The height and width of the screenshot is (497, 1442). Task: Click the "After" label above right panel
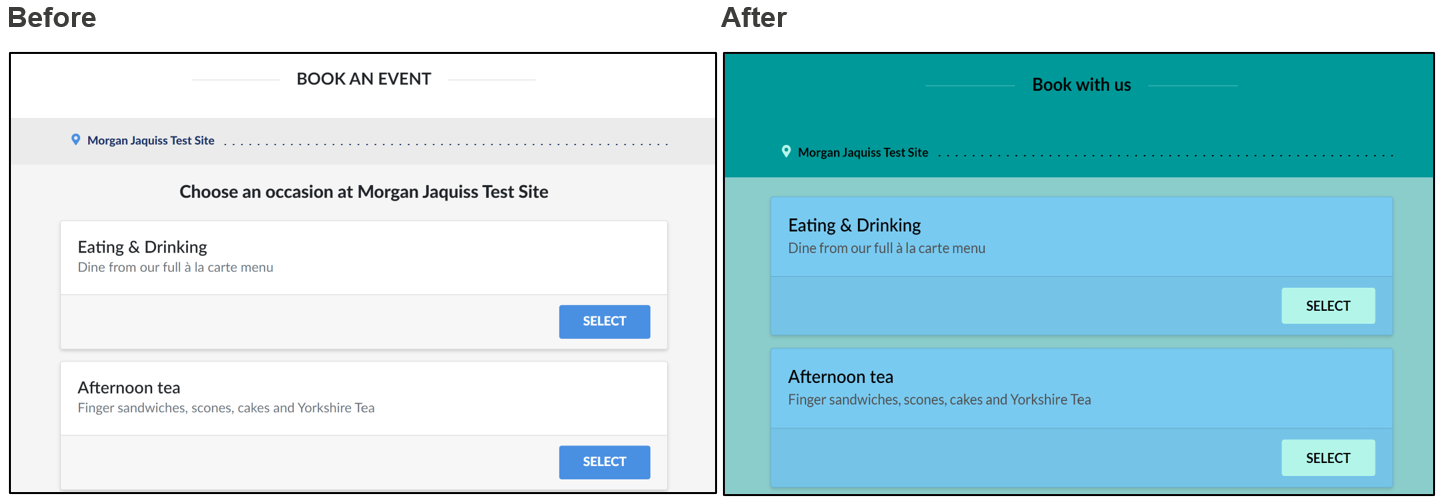coord(754,18)
